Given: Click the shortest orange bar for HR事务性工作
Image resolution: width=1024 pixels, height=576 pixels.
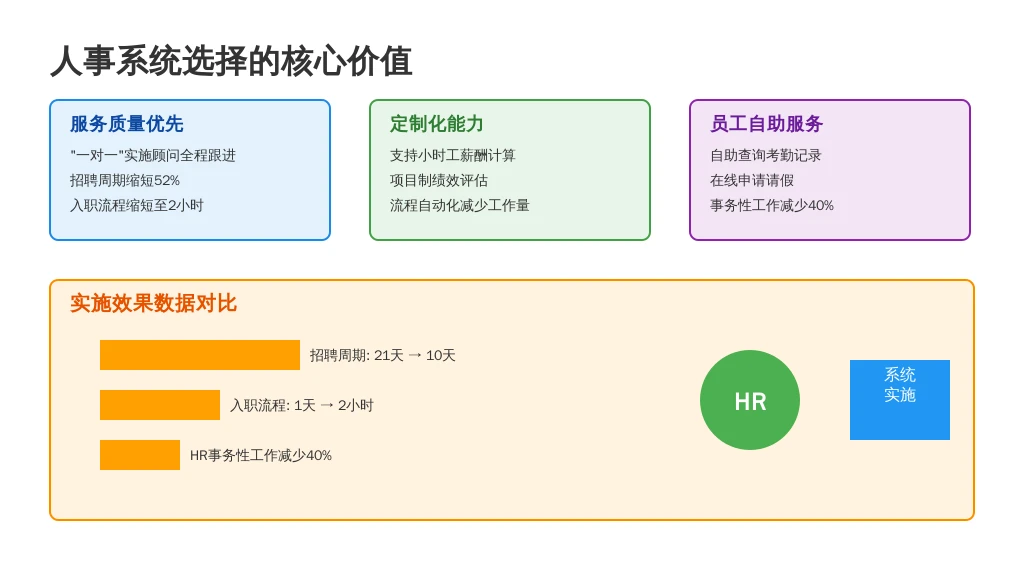Looking at the screenshot, I should [x=140, y=455].
